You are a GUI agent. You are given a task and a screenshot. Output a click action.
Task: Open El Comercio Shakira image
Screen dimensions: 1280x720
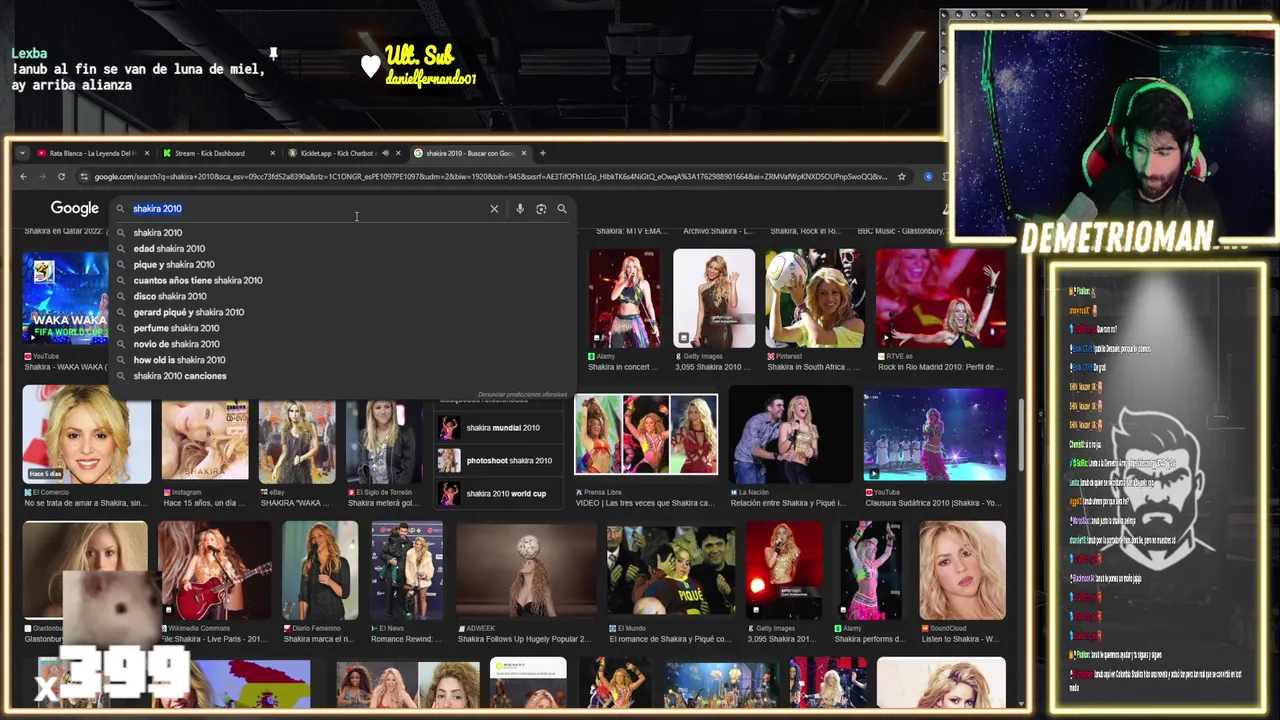click(x=87, y=434)
